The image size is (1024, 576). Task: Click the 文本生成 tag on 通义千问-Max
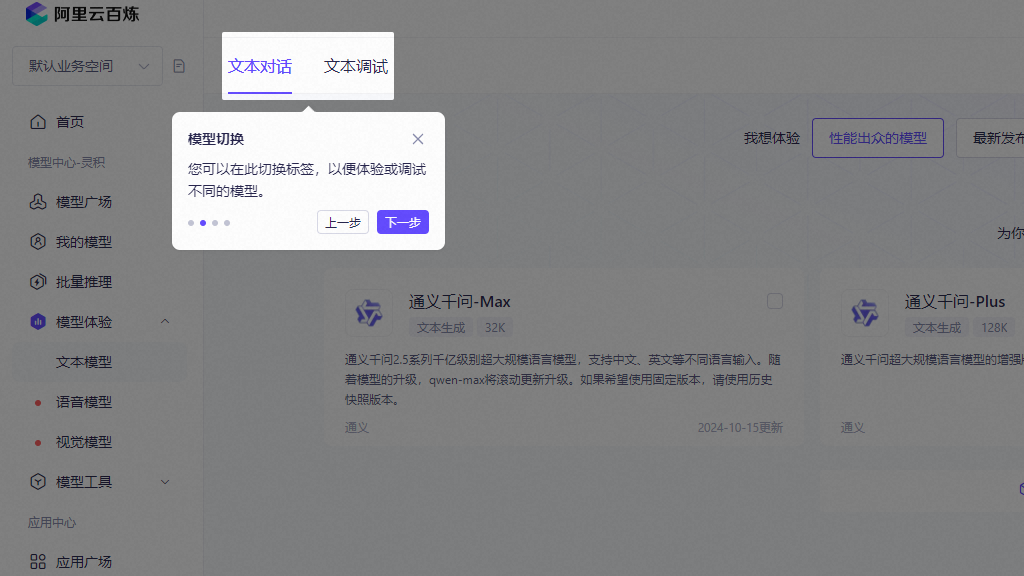point(441,328)
